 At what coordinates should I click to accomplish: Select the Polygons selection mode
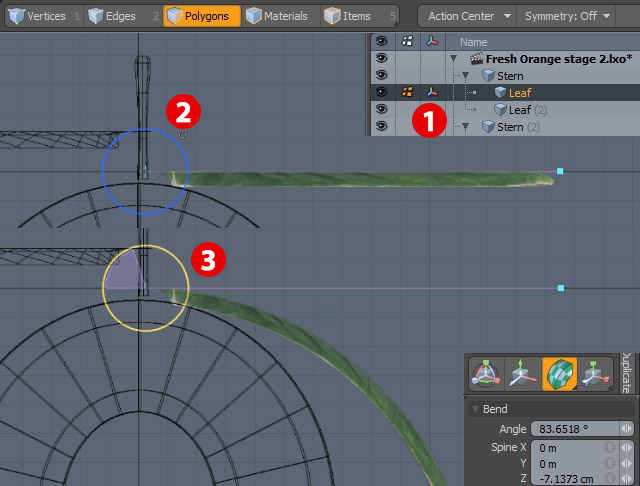click(x=202, y=16)
